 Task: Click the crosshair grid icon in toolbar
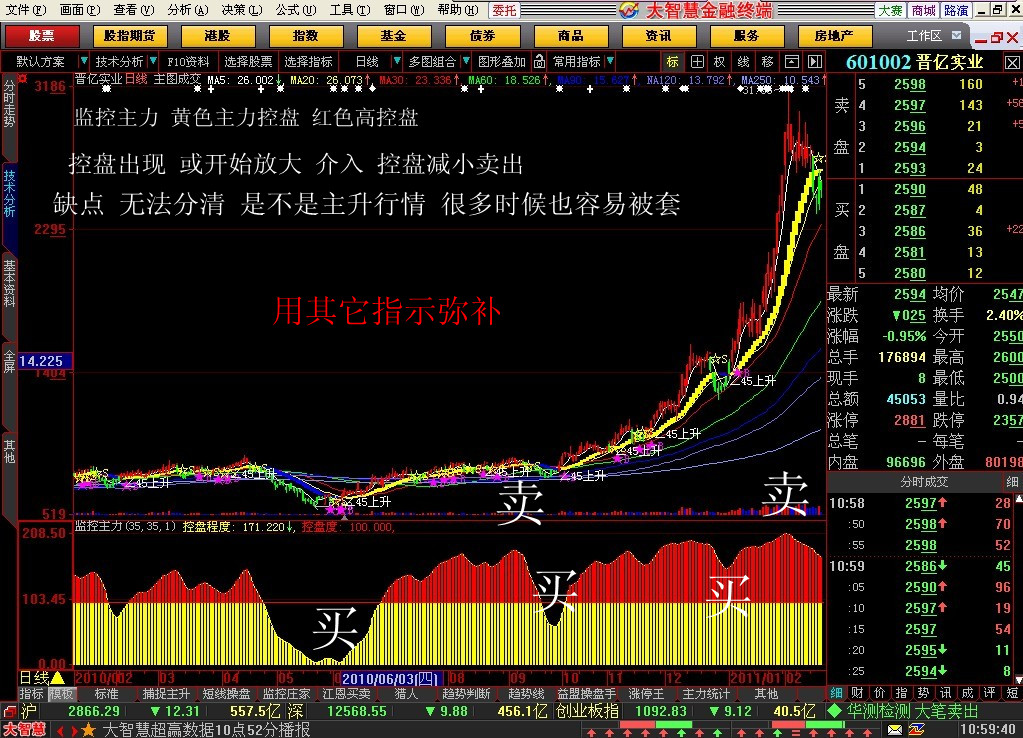[x=697, y=62]
